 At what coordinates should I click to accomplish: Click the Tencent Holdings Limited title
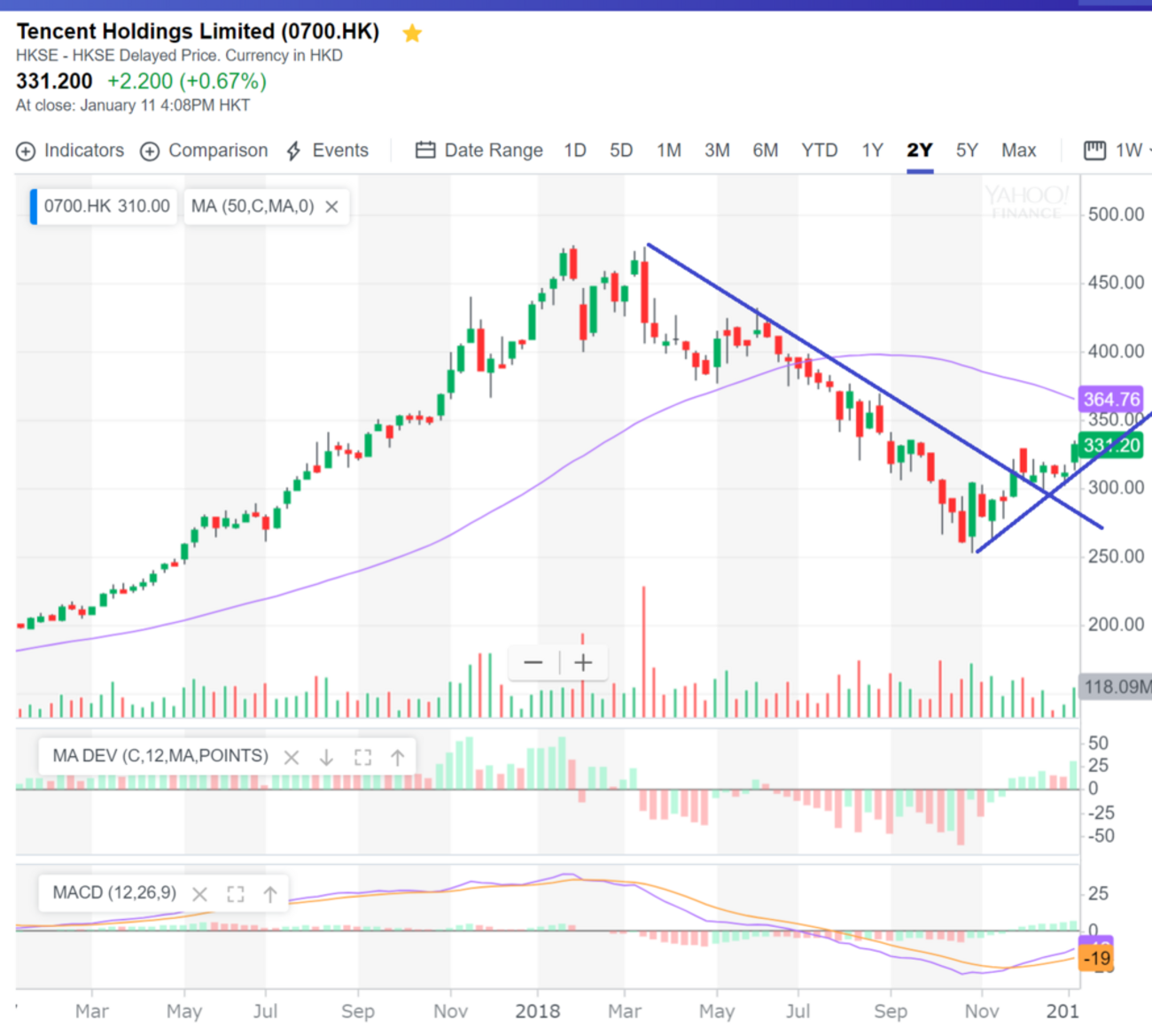pos(198,32)
